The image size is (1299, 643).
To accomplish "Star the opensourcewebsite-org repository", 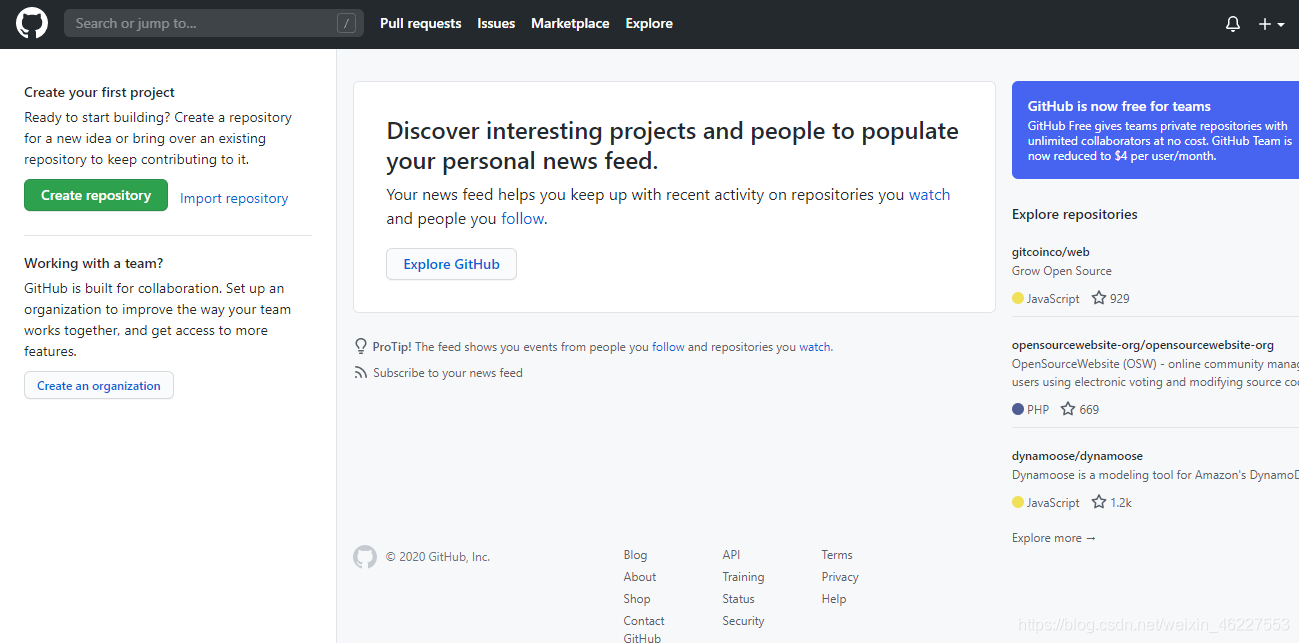I will (1068, 409).
